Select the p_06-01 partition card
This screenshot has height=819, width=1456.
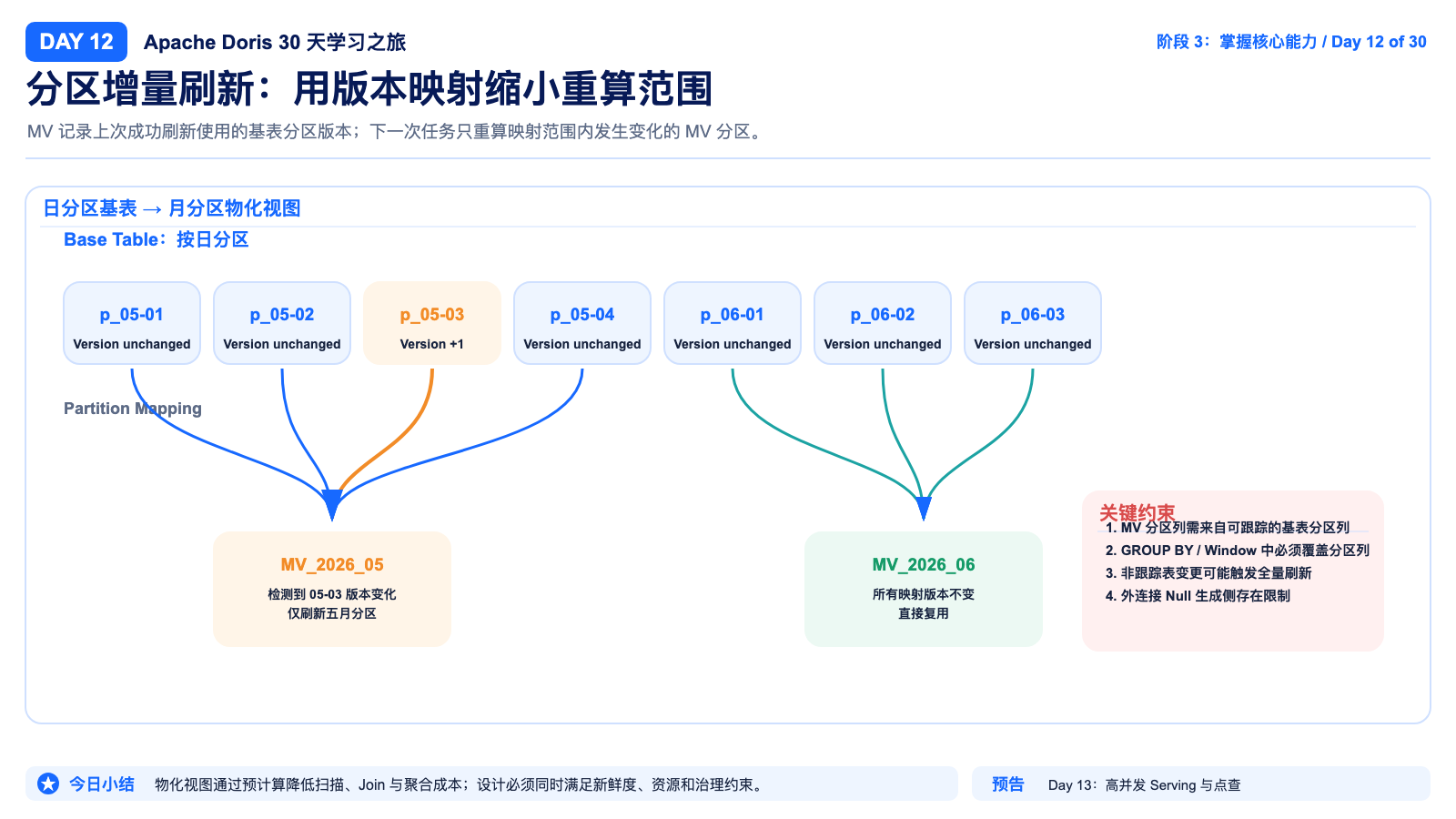(x=733, y=323)
